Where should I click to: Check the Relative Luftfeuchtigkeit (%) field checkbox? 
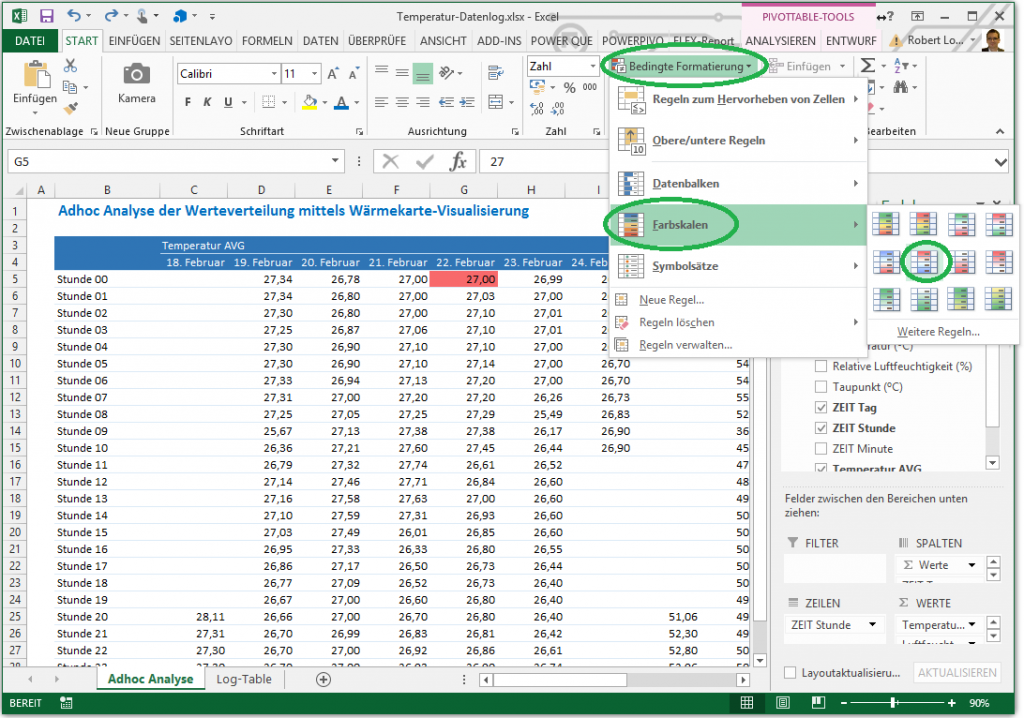[x=821, y=366]
